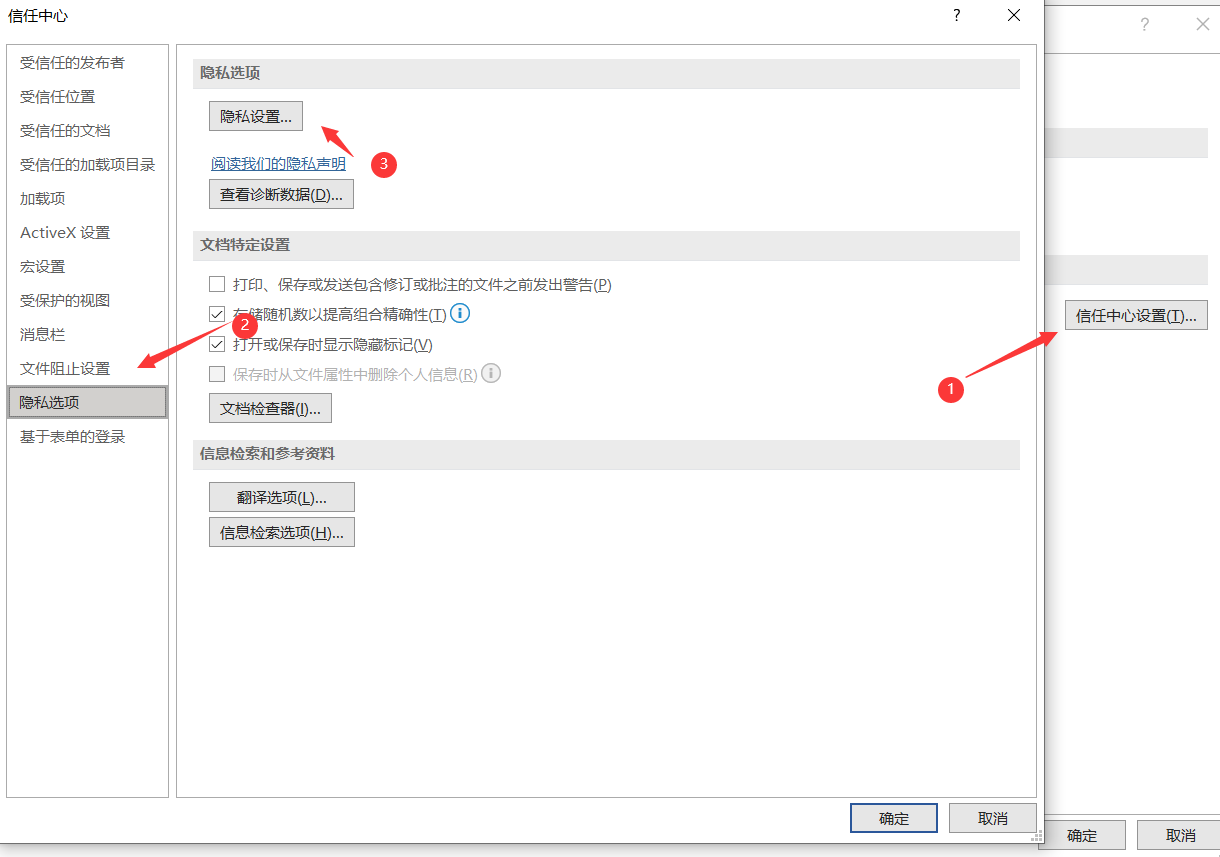This screenshot has width=1220, height=857.
Task: Select 受信任的发布者 category
Action: point(68,62)
